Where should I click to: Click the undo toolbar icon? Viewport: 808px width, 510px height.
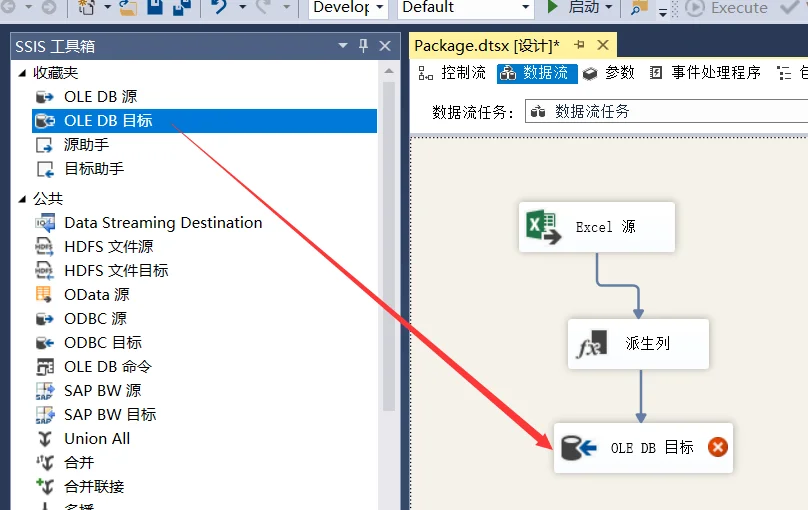tap(219, 7)
